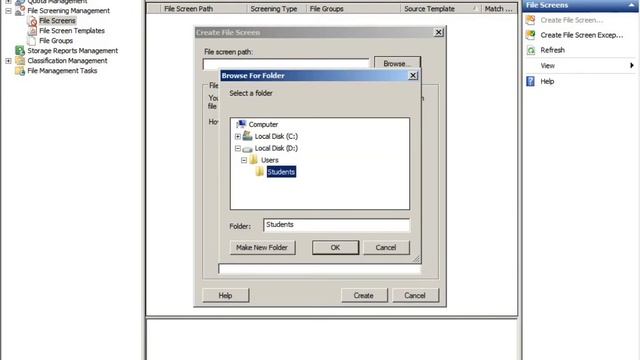
Task: Click the File Screen Templates icon
Action: click(32, 31)
